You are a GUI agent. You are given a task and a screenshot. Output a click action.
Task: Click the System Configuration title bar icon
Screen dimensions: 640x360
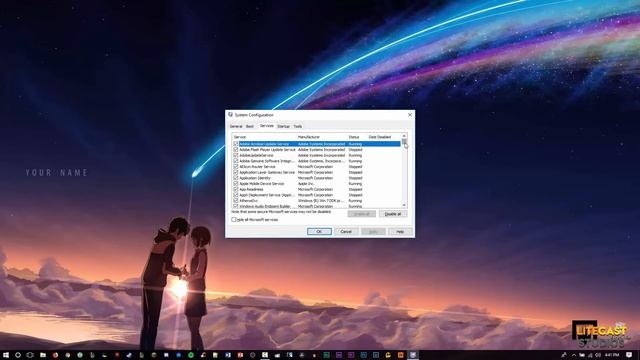click(x=231, y=115)
